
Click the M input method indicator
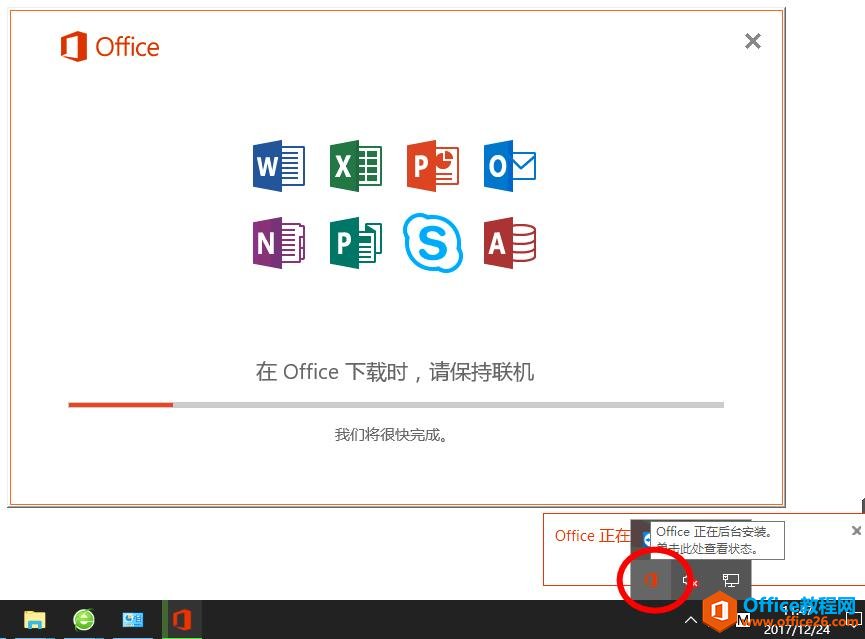click(x=743, y=620)
